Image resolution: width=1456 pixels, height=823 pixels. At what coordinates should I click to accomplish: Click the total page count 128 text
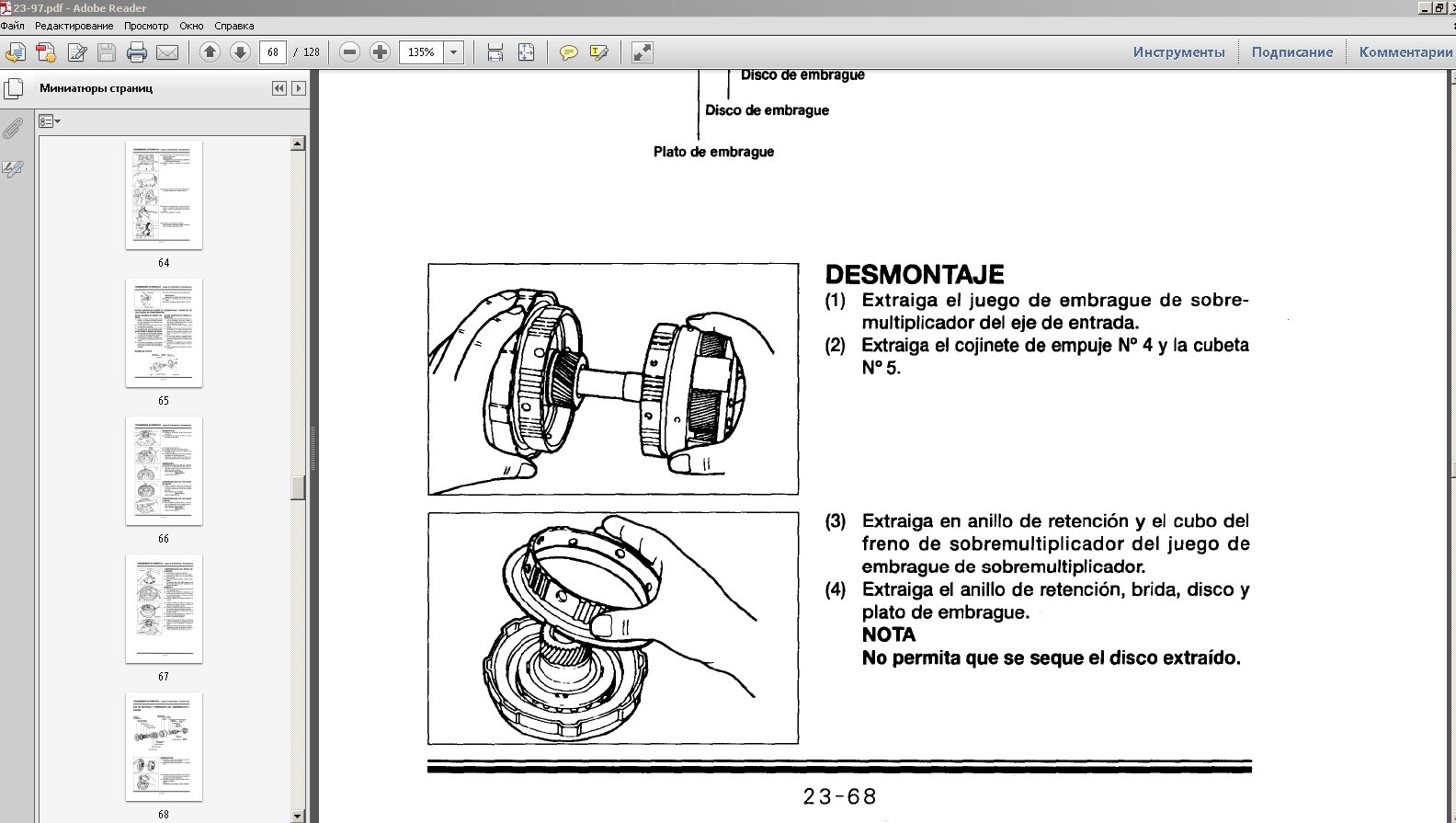click(x=312, y=52)
